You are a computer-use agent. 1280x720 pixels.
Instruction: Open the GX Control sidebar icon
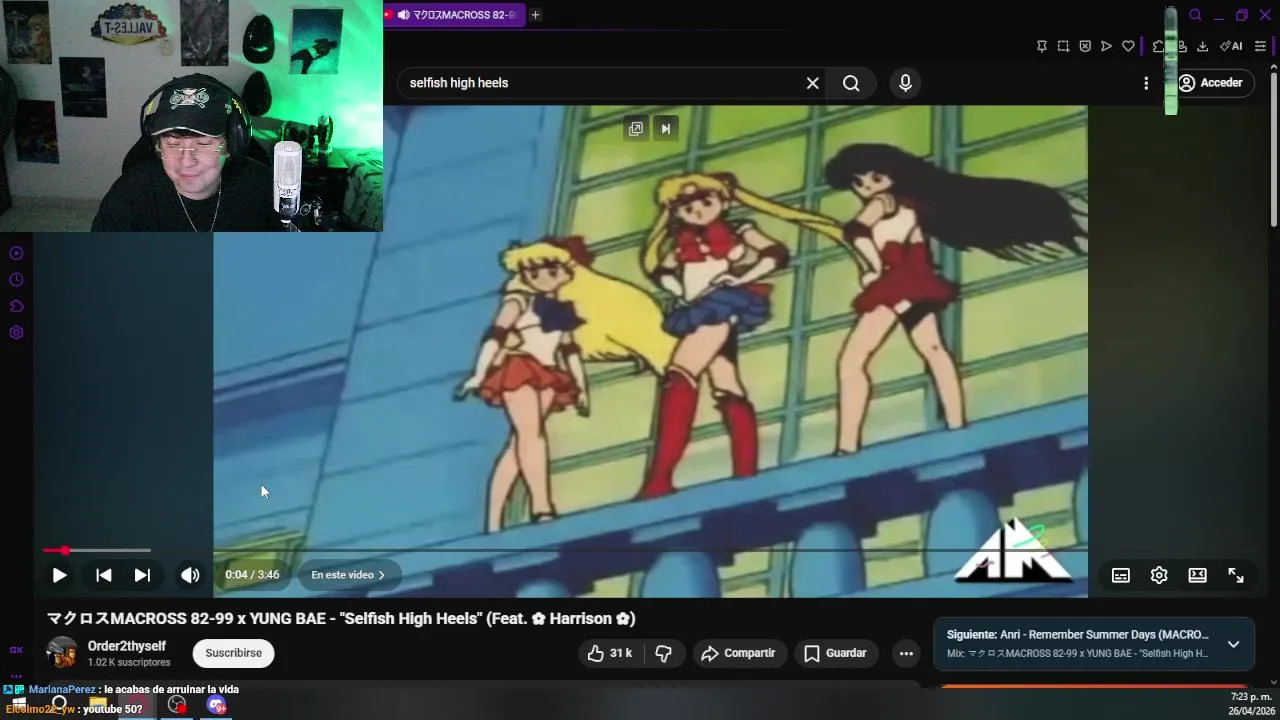point(16,650)
